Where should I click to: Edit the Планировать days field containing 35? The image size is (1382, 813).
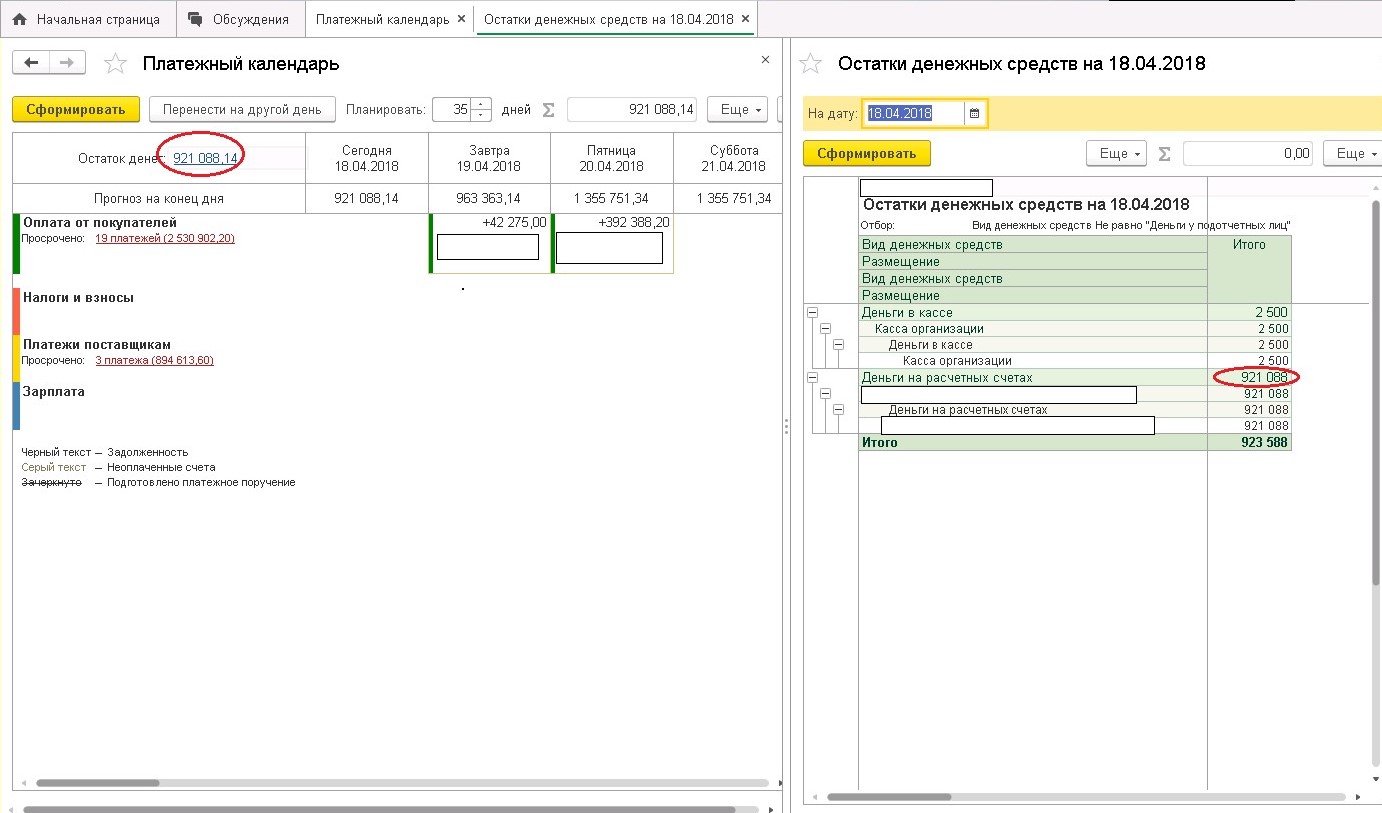[x=451, y=109]
